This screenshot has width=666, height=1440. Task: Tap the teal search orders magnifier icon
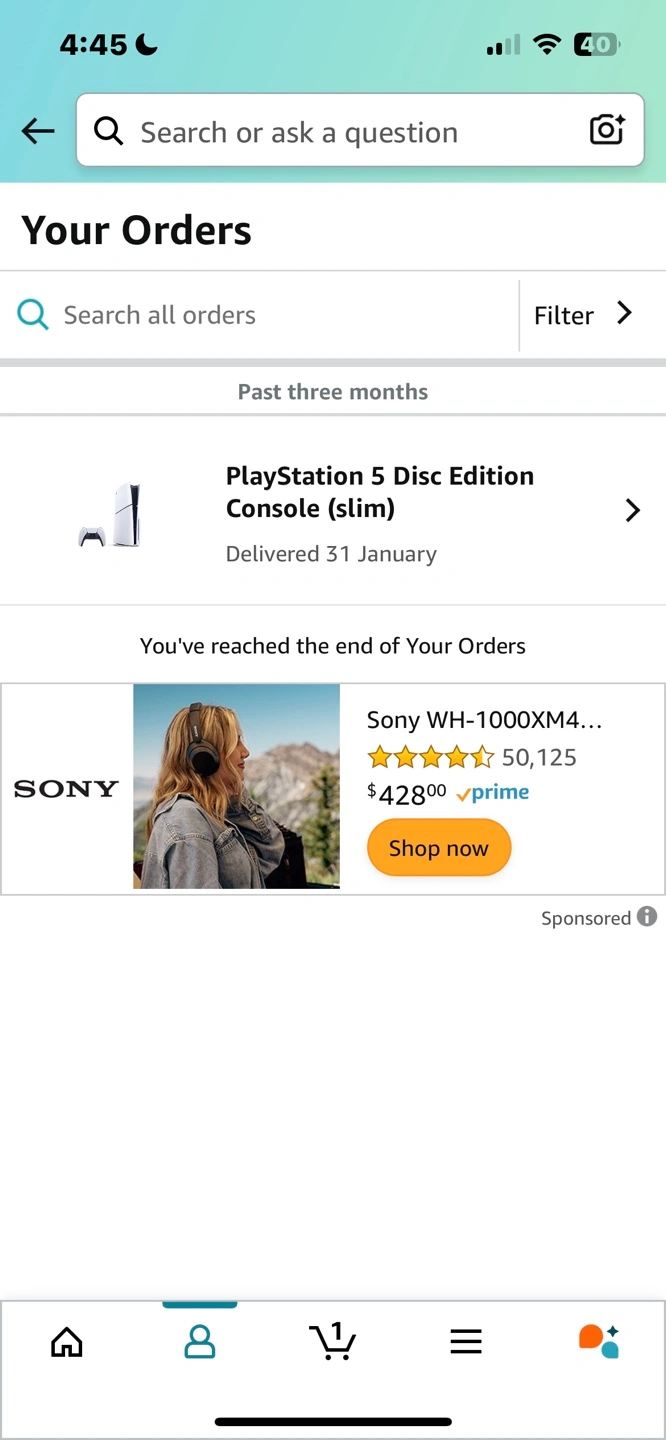(33, 315)
